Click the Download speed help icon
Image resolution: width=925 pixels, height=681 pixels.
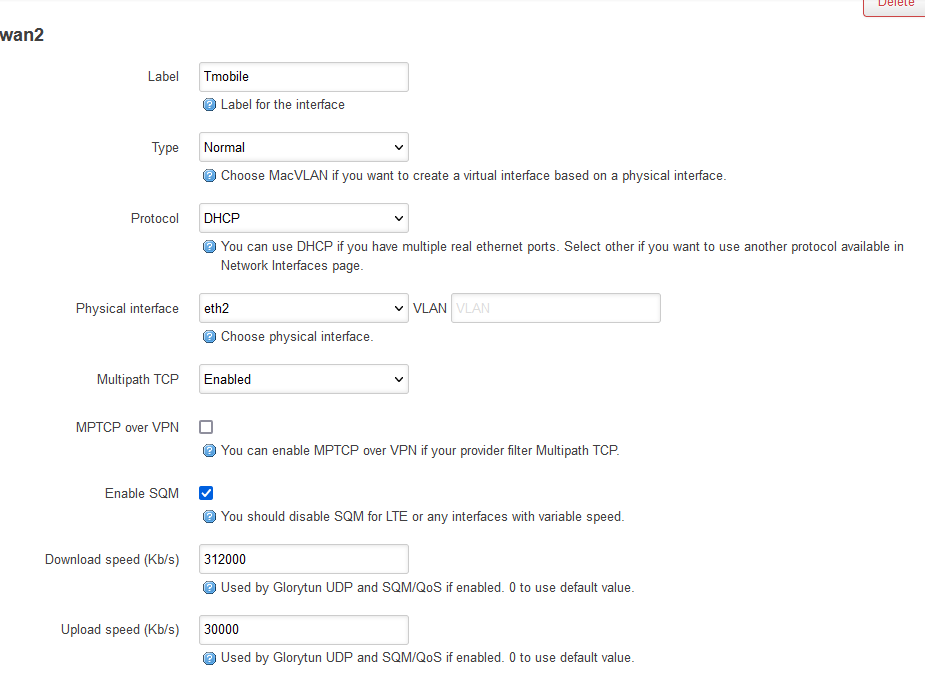209,587
